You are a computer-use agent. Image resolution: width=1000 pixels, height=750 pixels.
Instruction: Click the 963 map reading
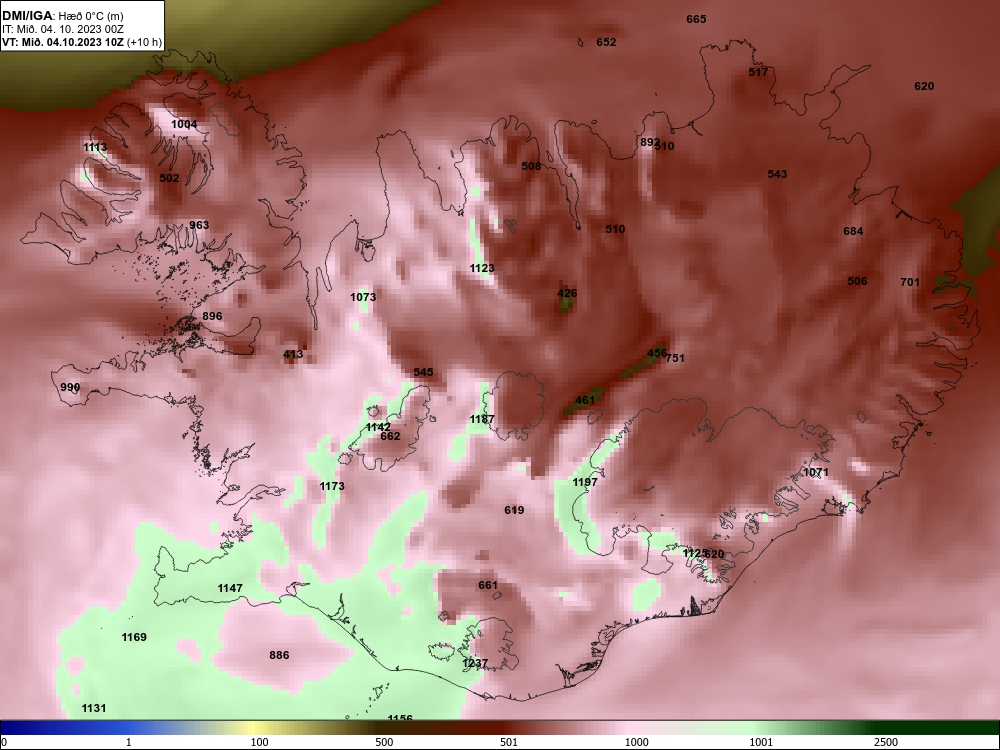(x=199, y=225)
